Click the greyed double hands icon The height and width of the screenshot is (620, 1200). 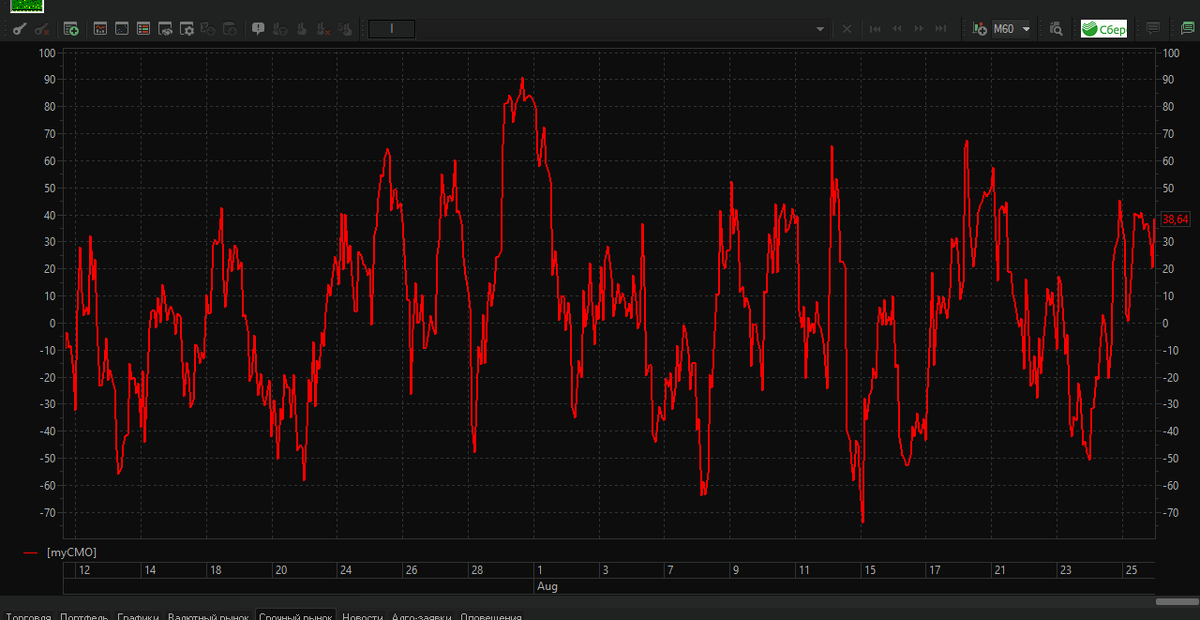click(x=345, y=29)
